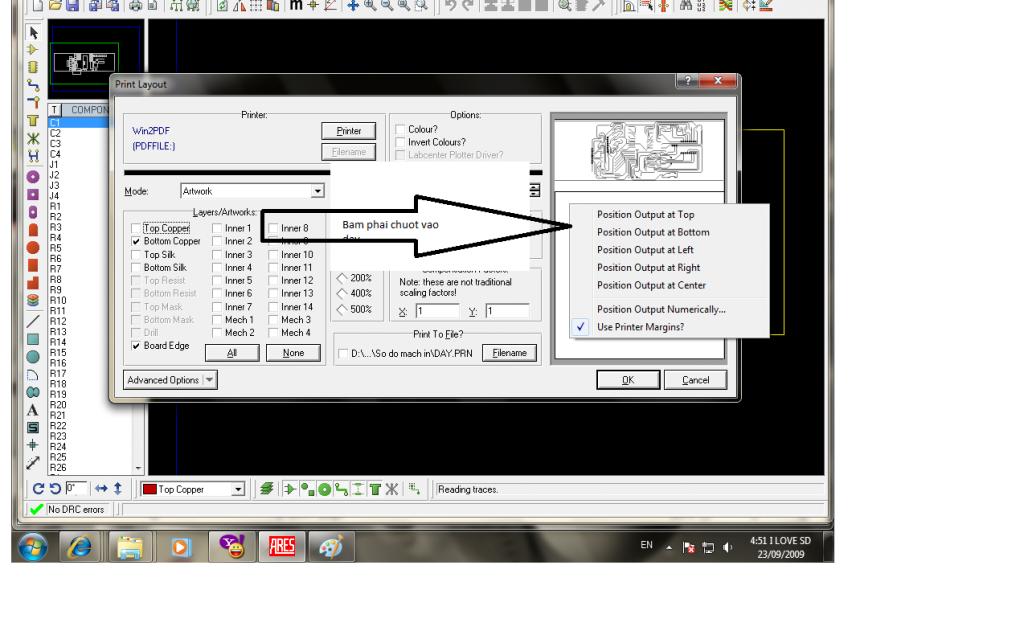Open the Top Copper layer selector dropdown
The image size is (1024, 643).
[238, 489]
